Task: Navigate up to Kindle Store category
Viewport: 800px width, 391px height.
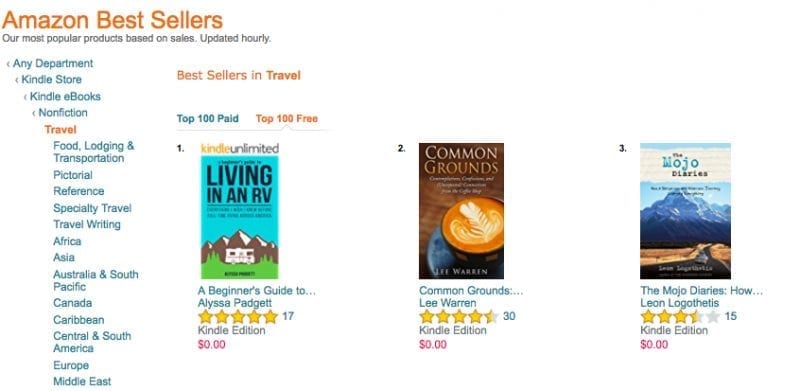Action: pos(52,80)
